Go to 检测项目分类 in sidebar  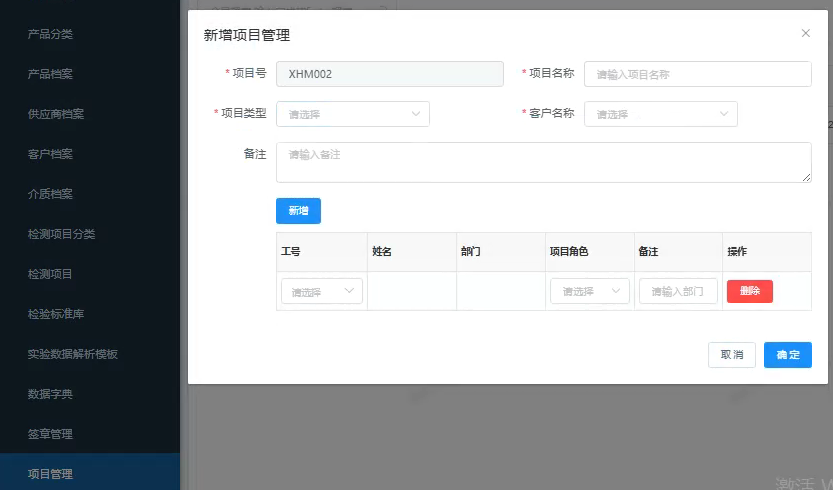pos(62,234)
